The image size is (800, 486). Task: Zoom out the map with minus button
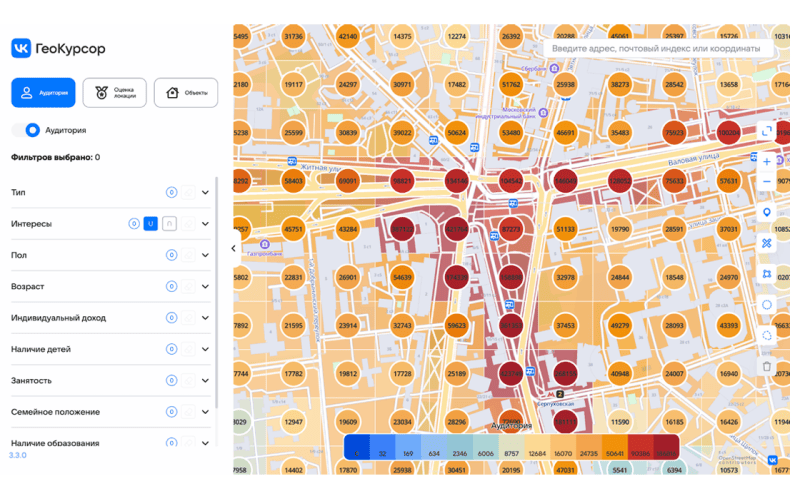coord(767,182)
